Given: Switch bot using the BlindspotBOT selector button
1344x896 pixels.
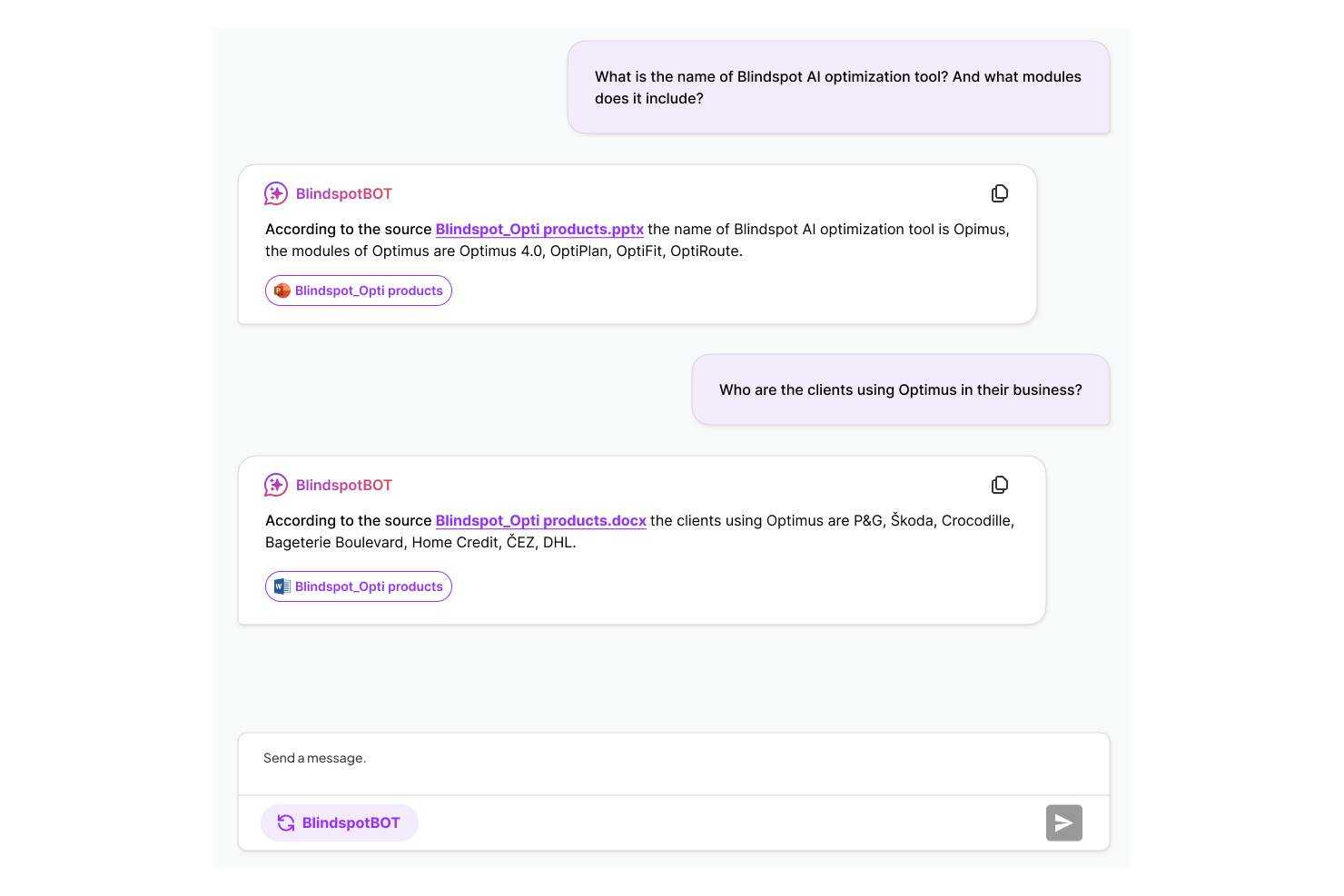Looking at the screenshot, I should coord(351,823).
